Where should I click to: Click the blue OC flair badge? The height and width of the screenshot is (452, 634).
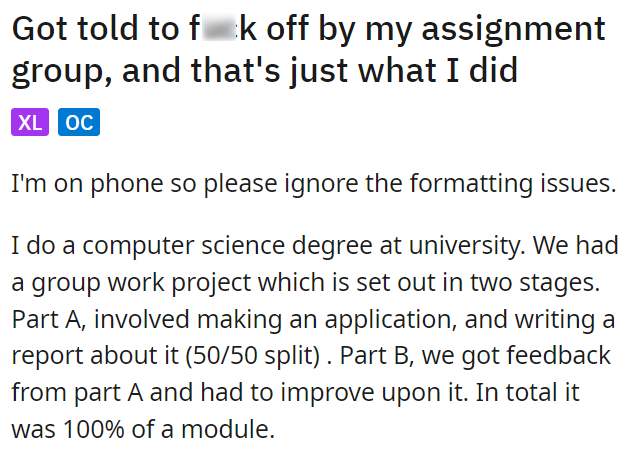[79, 122]
